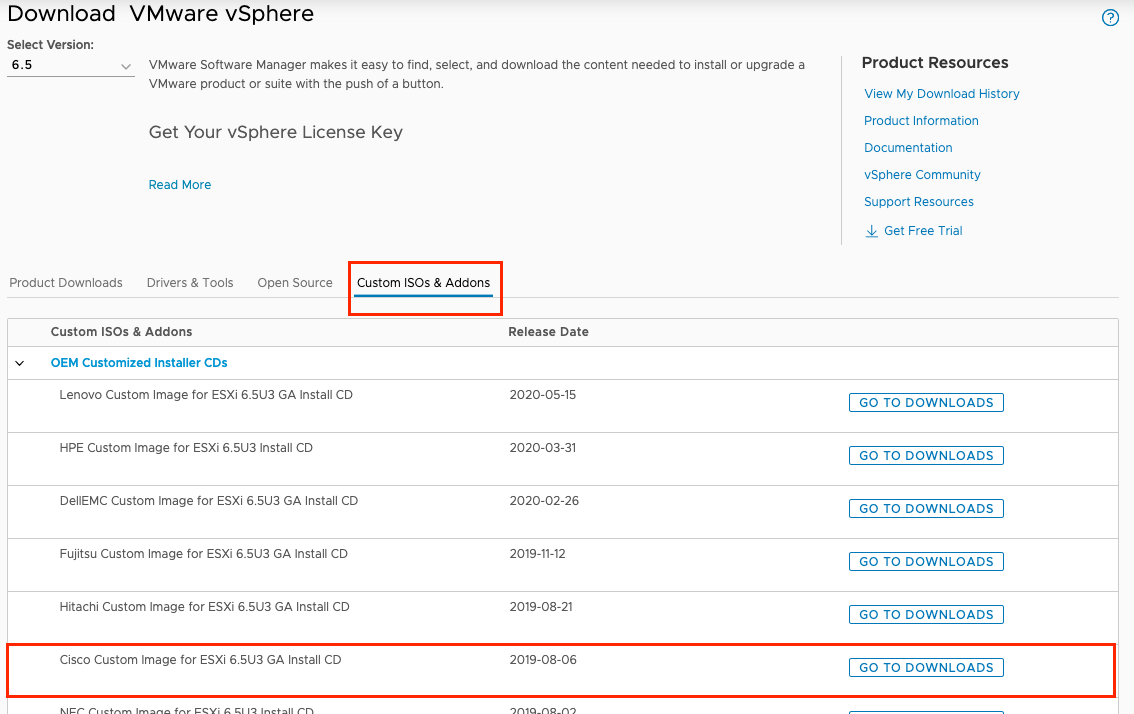The image size is (1134, 714).
Task: Click the release date 2019-08-06
Action: (x=543, y=660)
